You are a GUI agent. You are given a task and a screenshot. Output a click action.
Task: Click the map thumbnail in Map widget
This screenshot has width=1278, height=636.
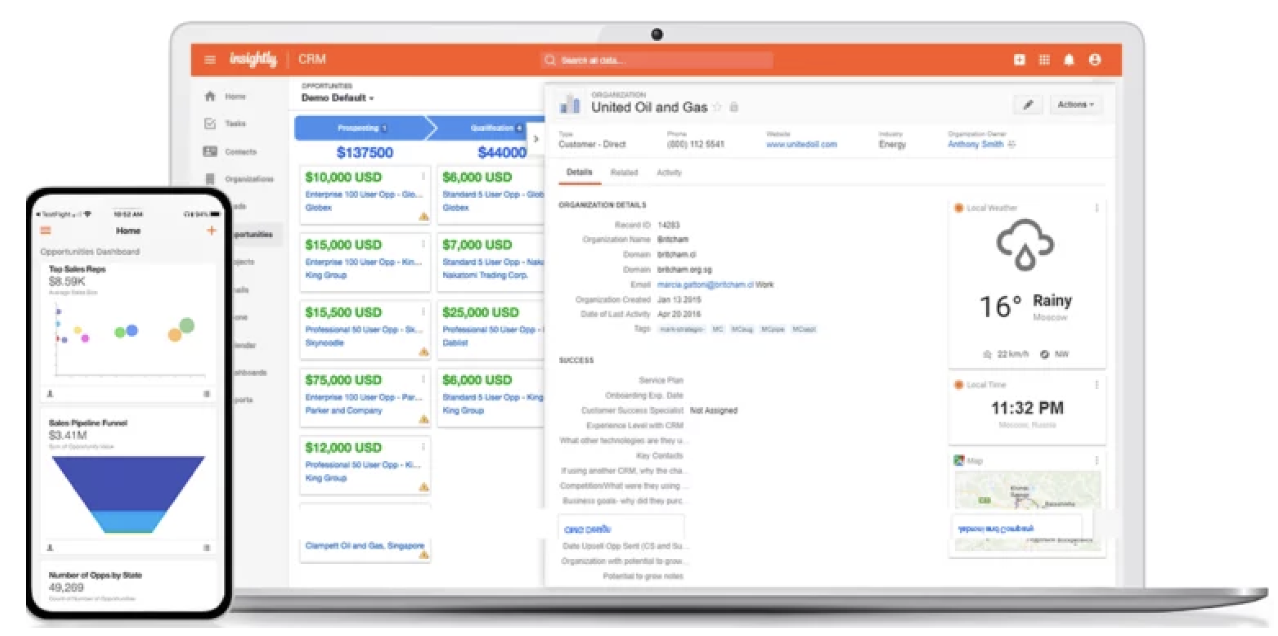[x=1027, y=510]
